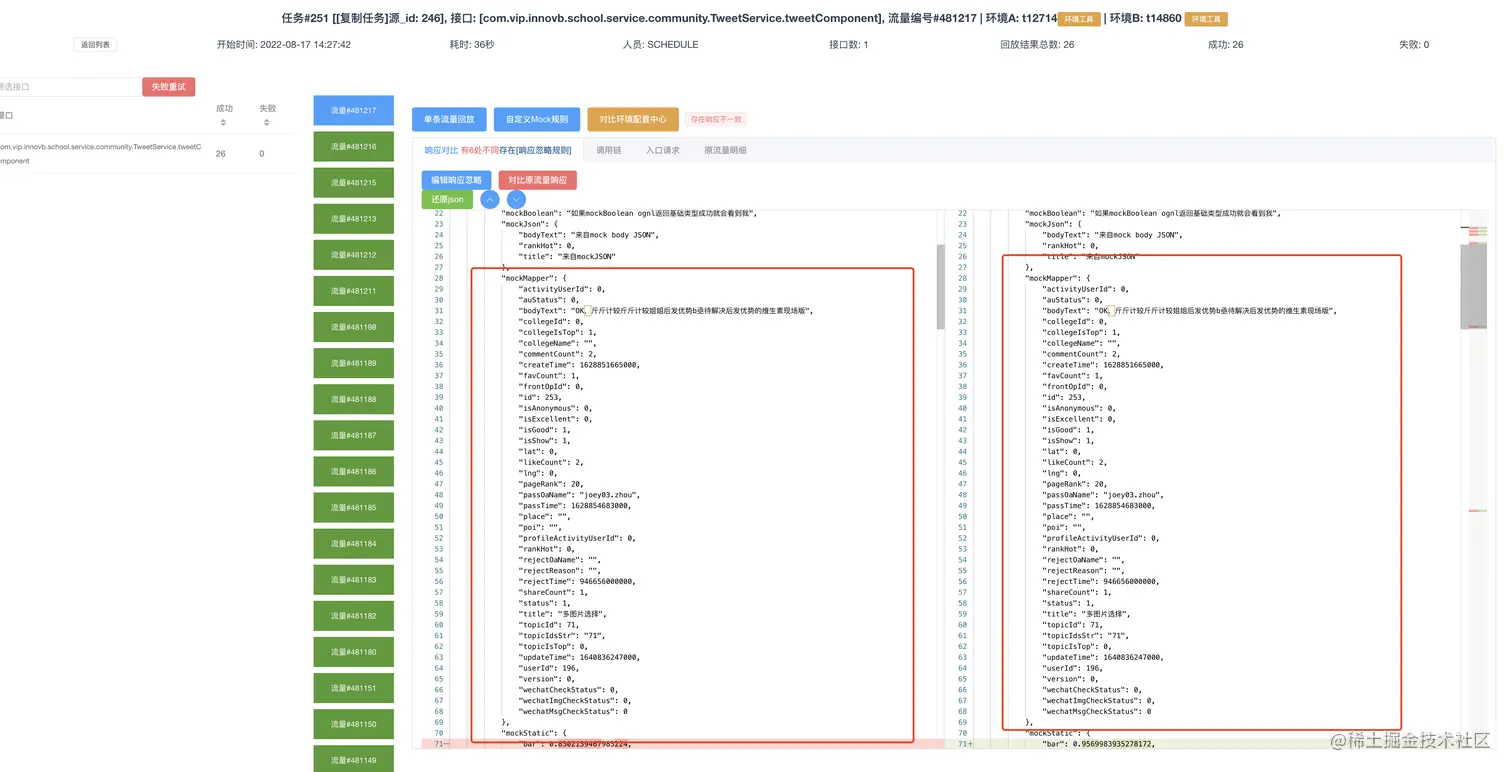This screenshot has height=772, width=1512.
Task: Select flow 流量#481180
Action: point(354,652)
